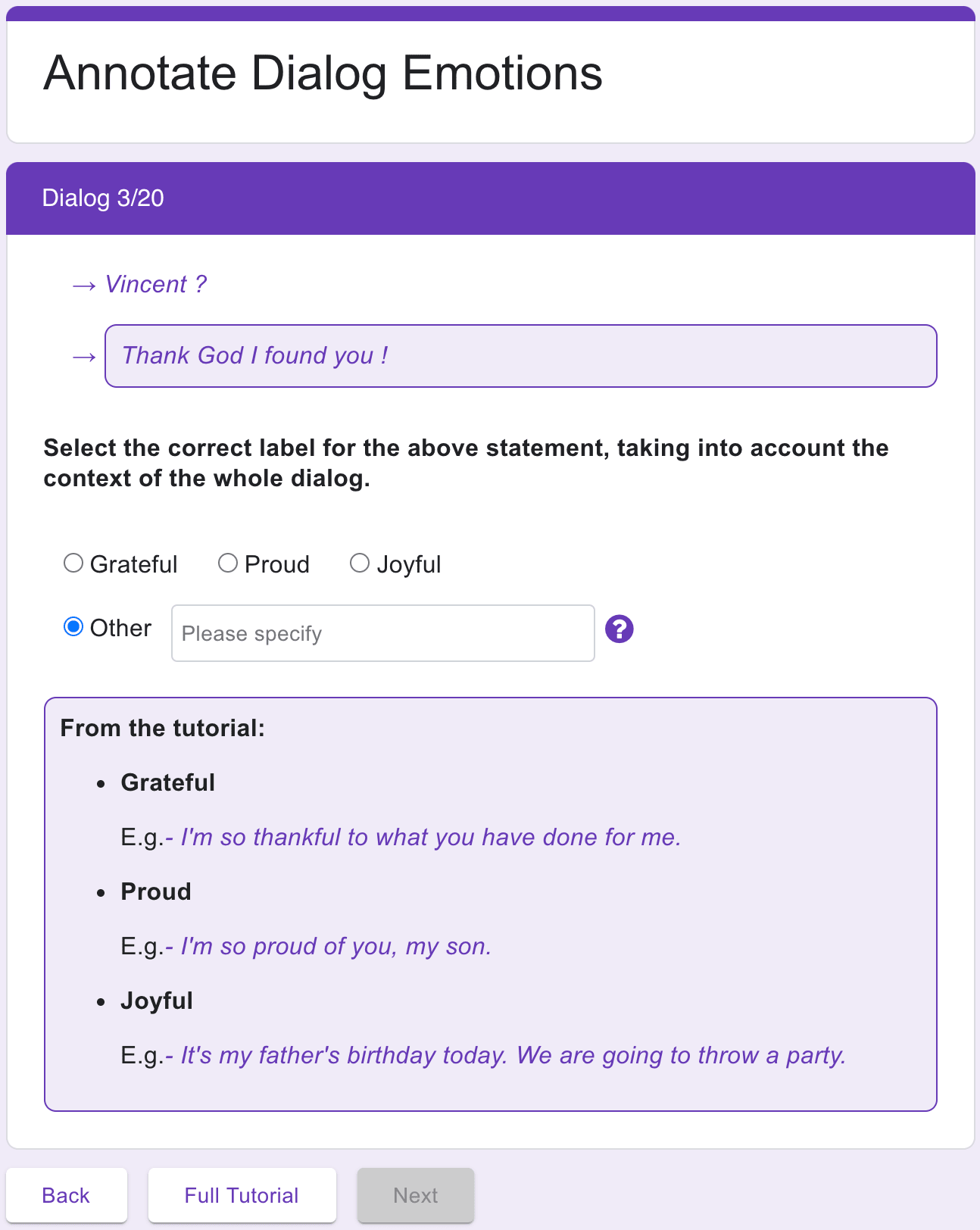Click the father's birthday example sentence
The width and height of the screenshot is (980, 1230).
pos(513,1055)
